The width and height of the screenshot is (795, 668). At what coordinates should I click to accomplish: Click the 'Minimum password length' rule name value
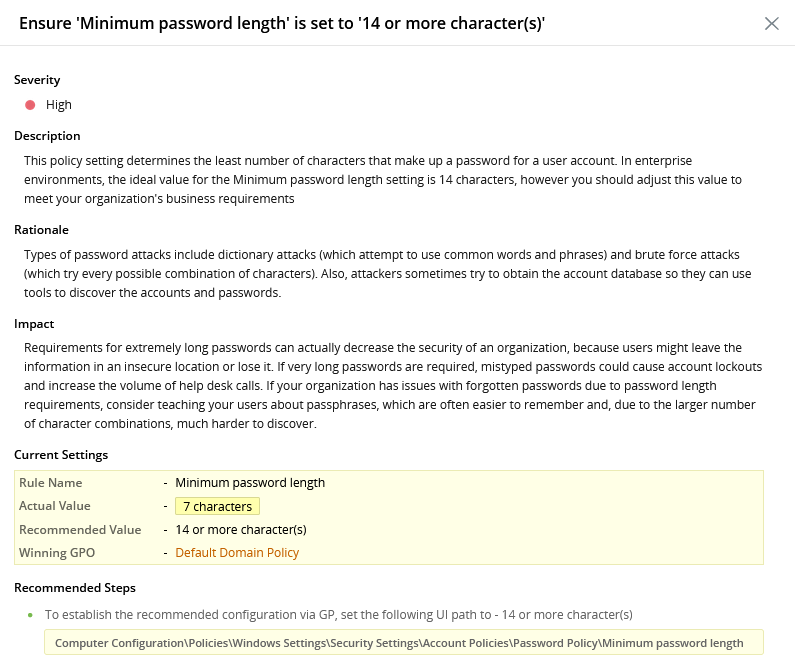pos(250,483)
